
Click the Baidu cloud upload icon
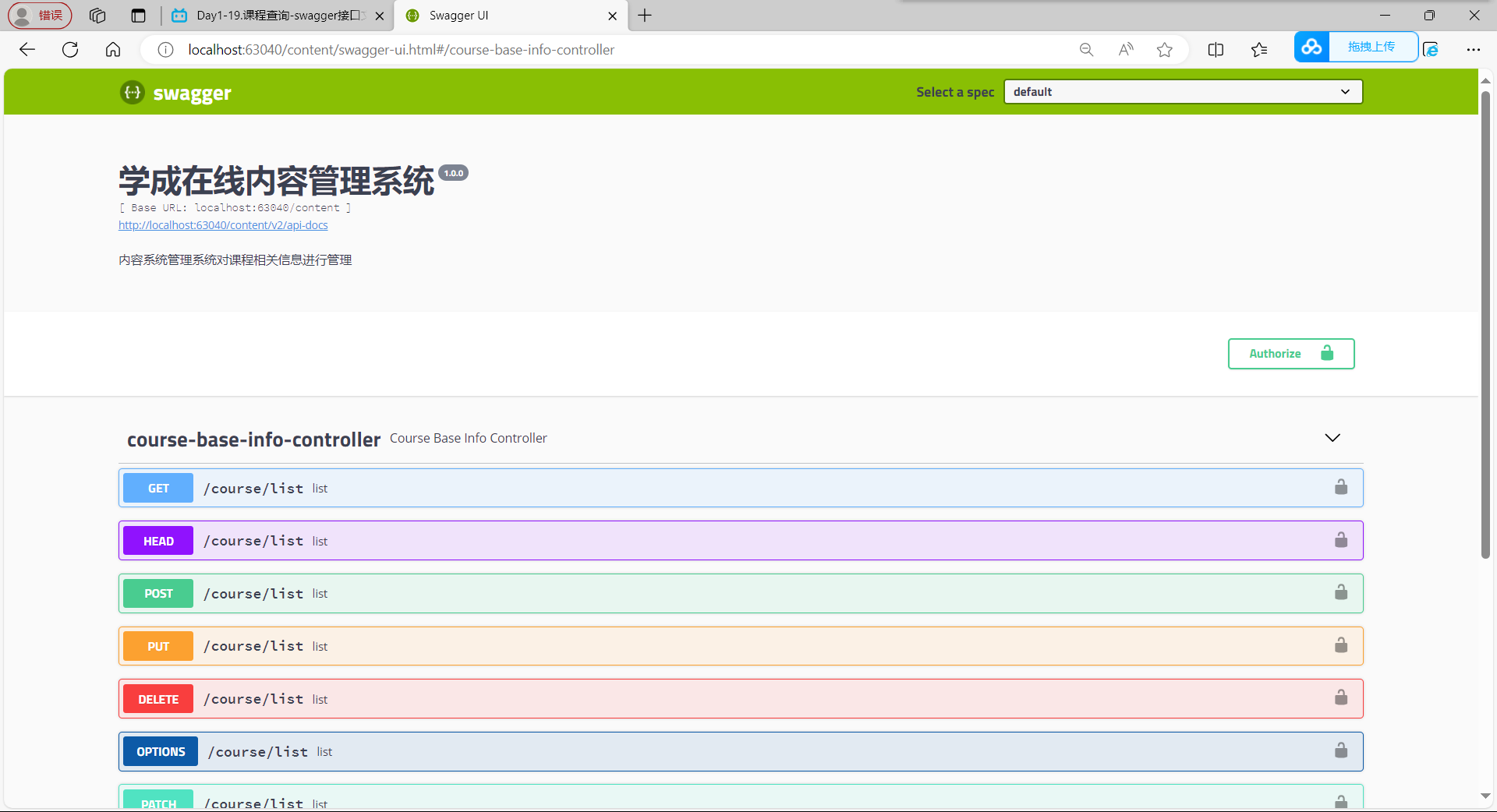[1311, 47]
